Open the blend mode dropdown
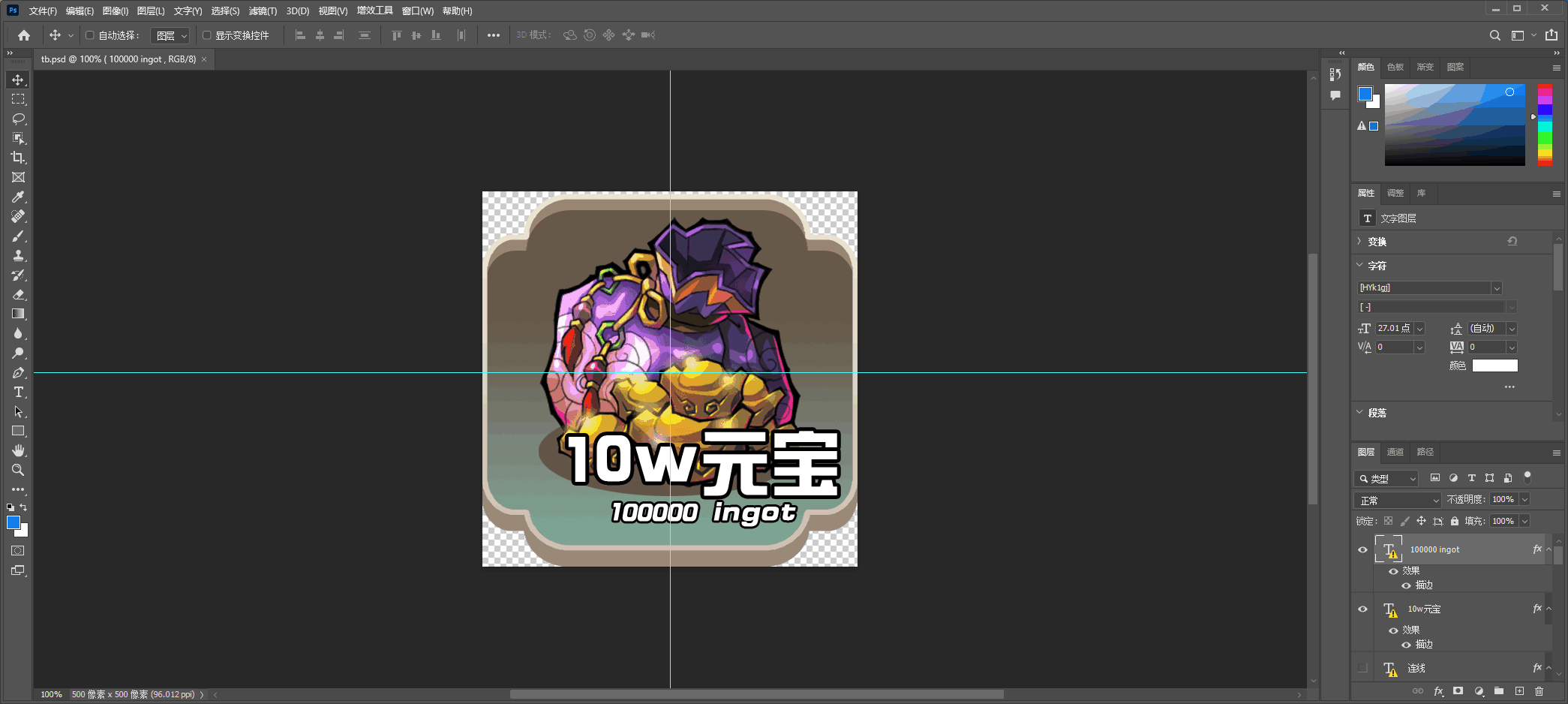The width and height of the screenshot is (1568, 704). pyautogui.click(x=1398, y=500)
